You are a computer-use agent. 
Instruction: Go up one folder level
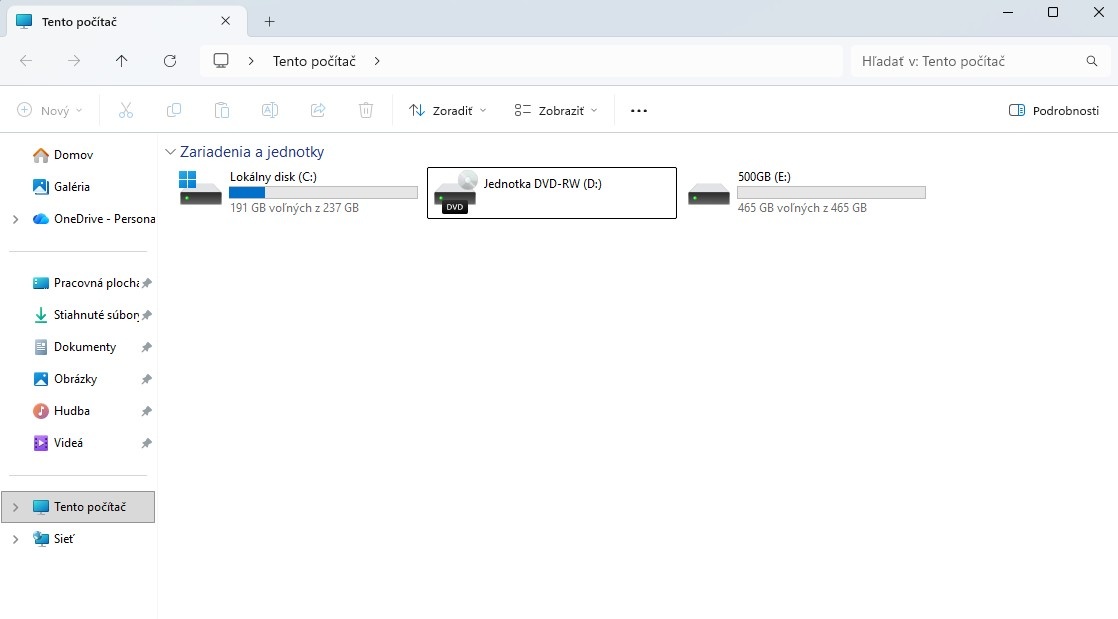[x=122, y=61]
